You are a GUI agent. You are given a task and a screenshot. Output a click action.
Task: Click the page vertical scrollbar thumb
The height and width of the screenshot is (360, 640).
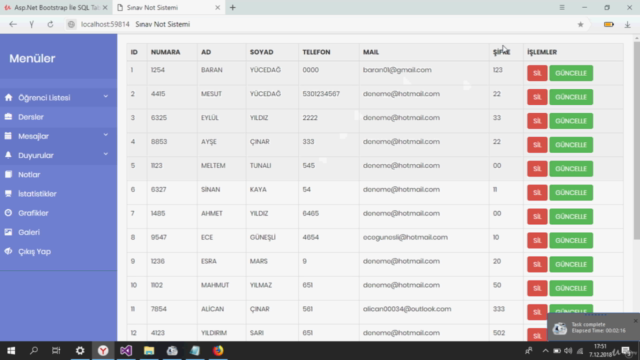point(637,141)
